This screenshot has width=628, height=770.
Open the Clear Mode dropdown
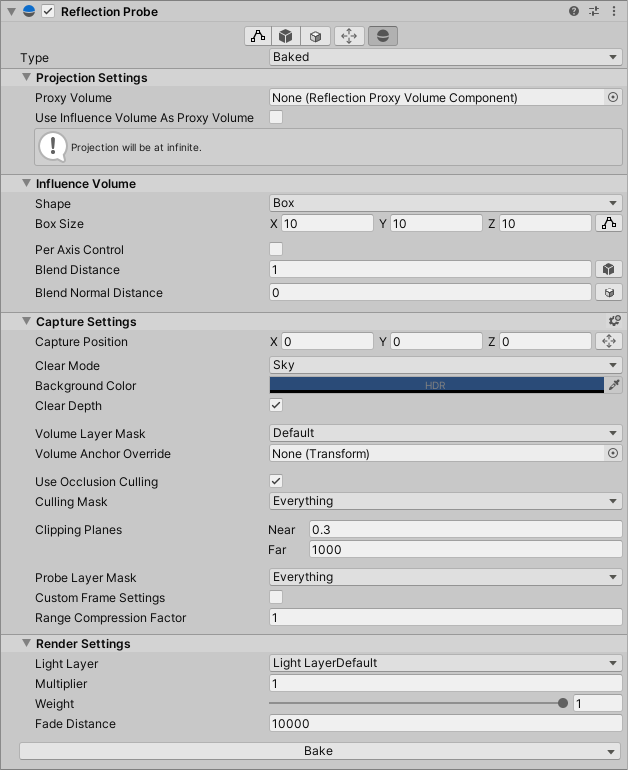click(x=445, y=365)
